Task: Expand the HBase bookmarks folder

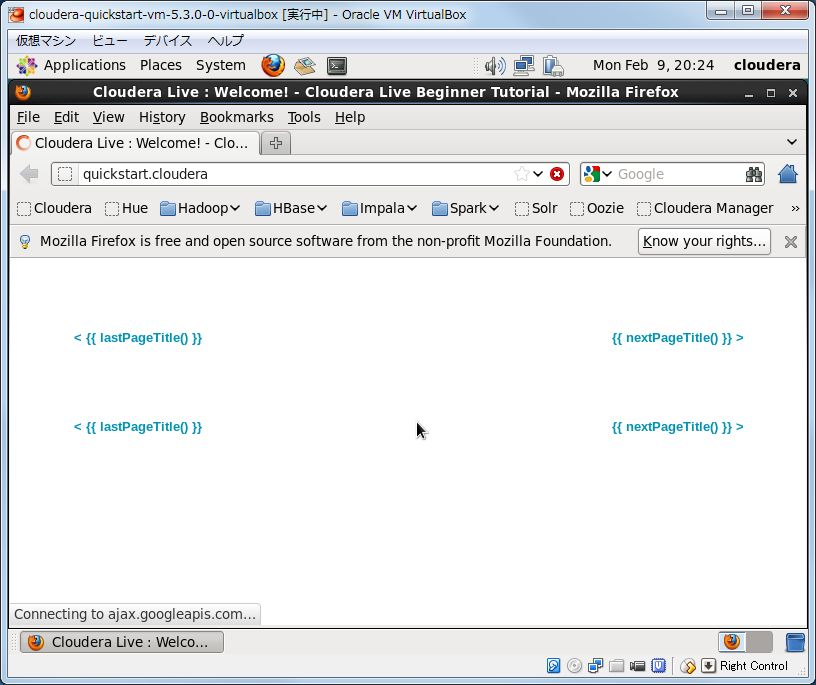Action: tap(291, 208)
